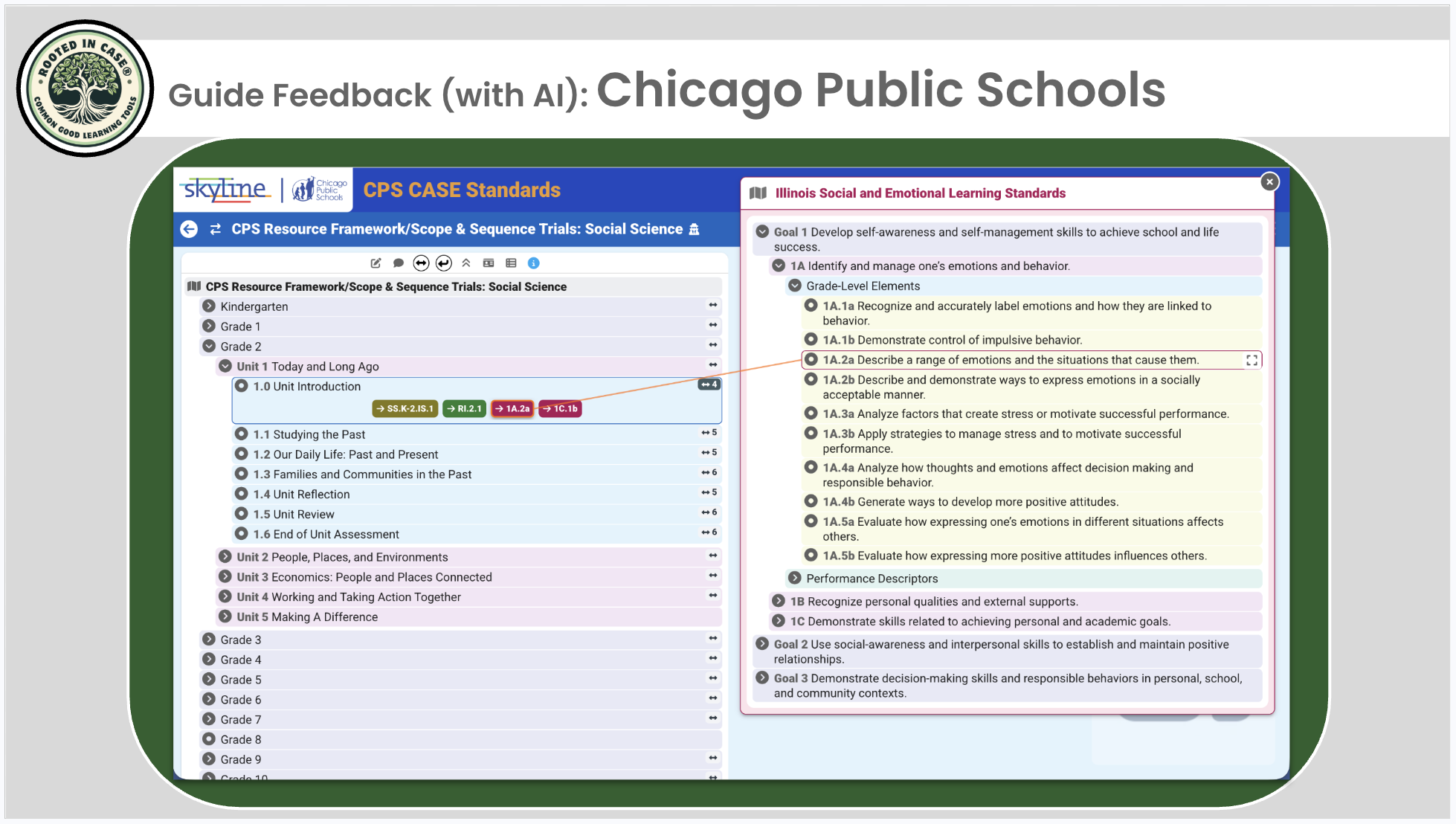Click the association arrows icon on the Grade 1 row
Viewport: 1456px width, 824px height.
pyautogui.click(x=713, y=325)
